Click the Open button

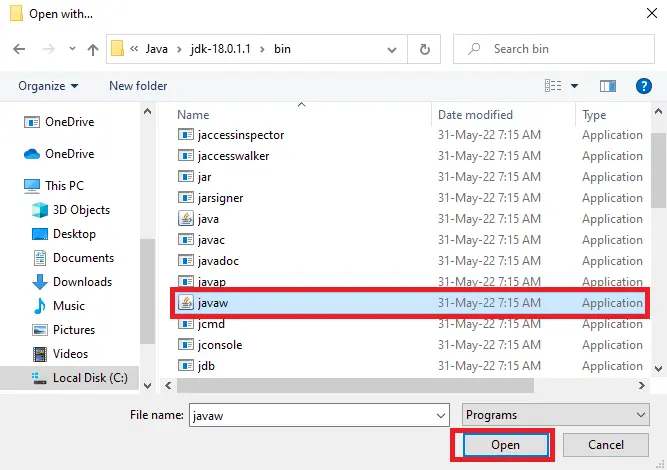pos(505,445)
